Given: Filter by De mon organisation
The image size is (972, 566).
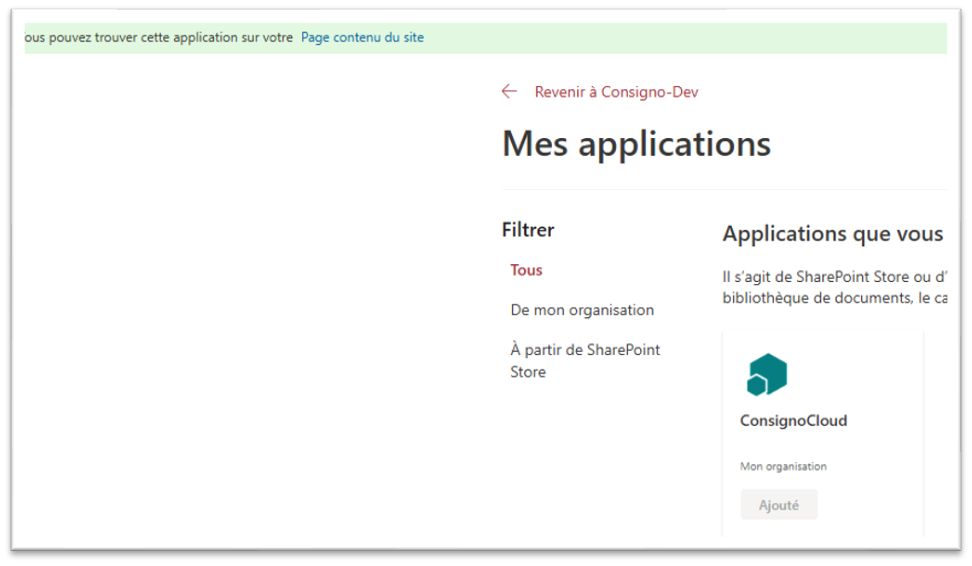Looking at the screenshot, I should click(582, 310).
